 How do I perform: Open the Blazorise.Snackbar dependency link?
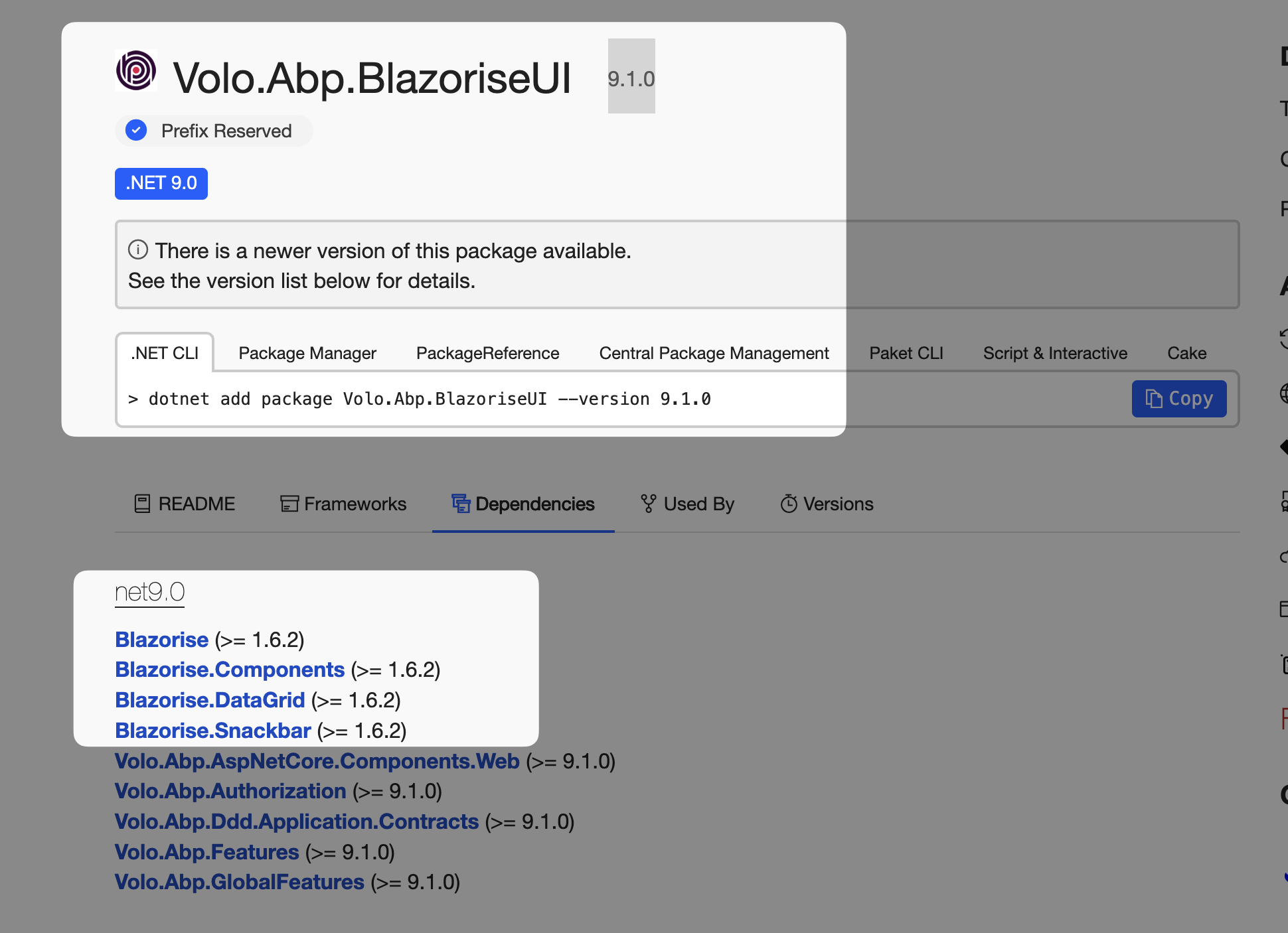213,731
